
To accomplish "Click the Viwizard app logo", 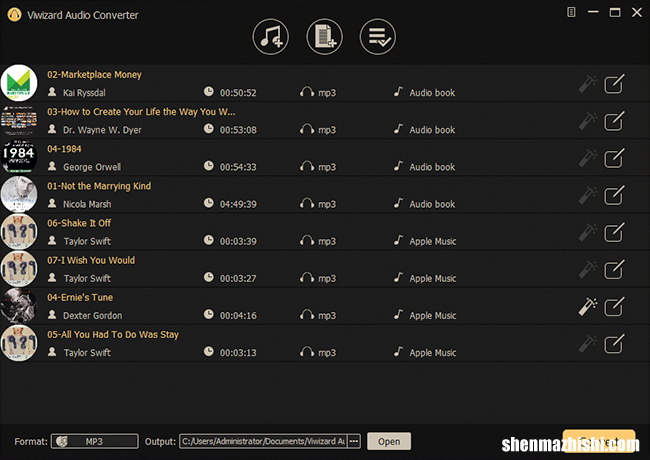I will [15, 15].
